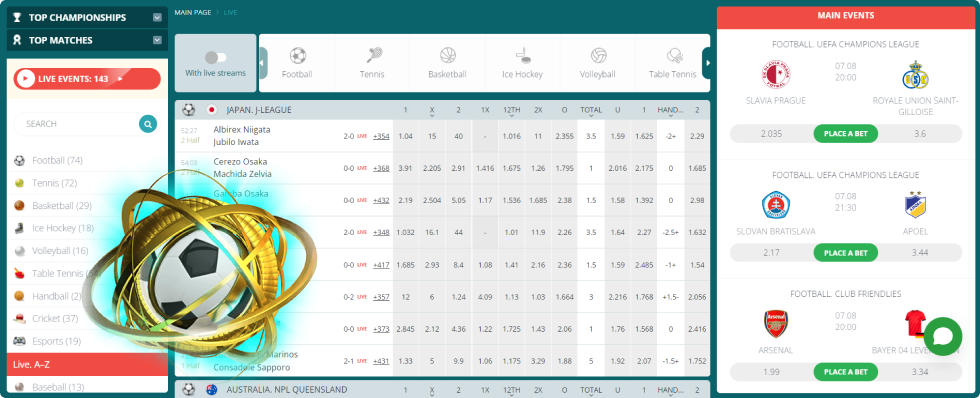Open the 12TH column dropdown in J-League
The image size is (980, 398).
(x=511, y=111)
